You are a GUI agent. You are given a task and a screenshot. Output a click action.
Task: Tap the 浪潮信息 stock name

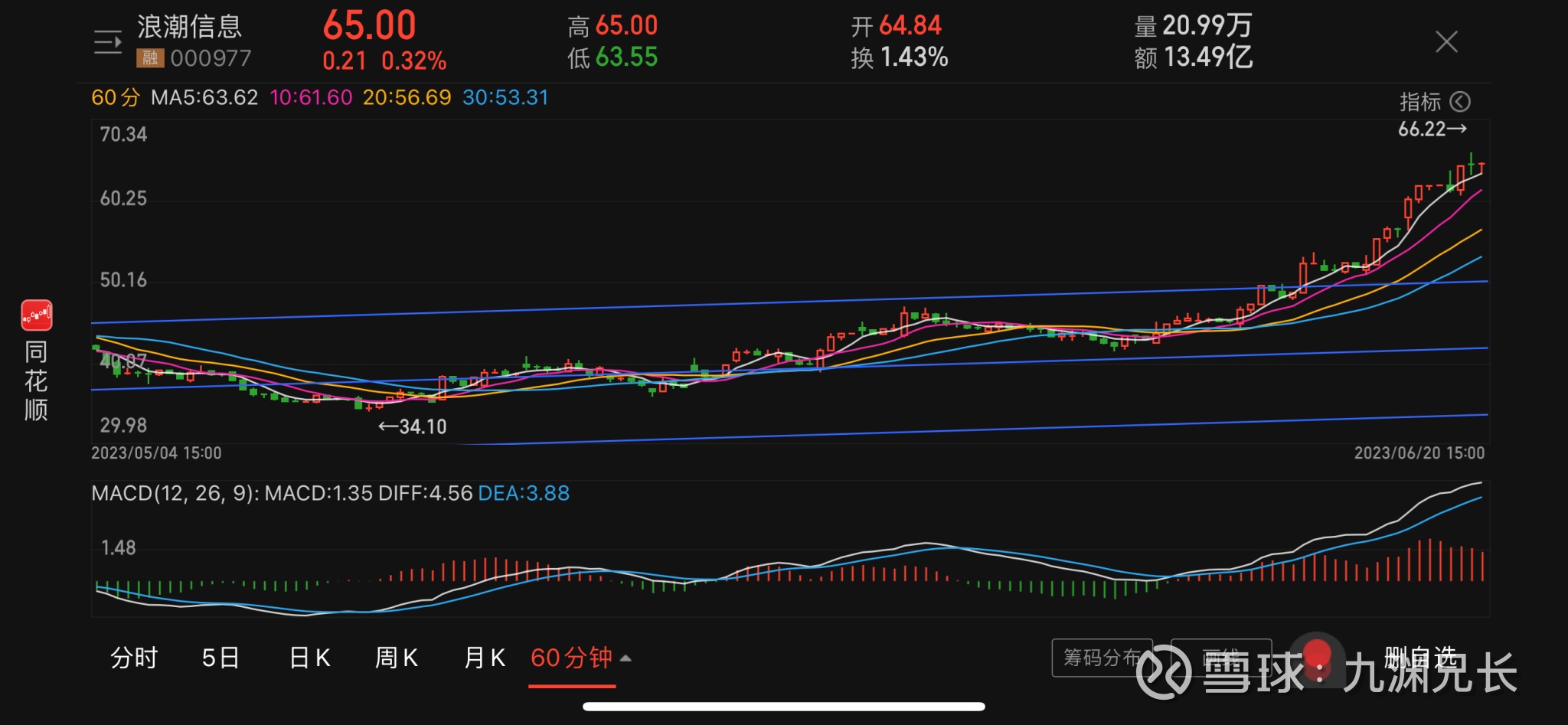point(190,27)
